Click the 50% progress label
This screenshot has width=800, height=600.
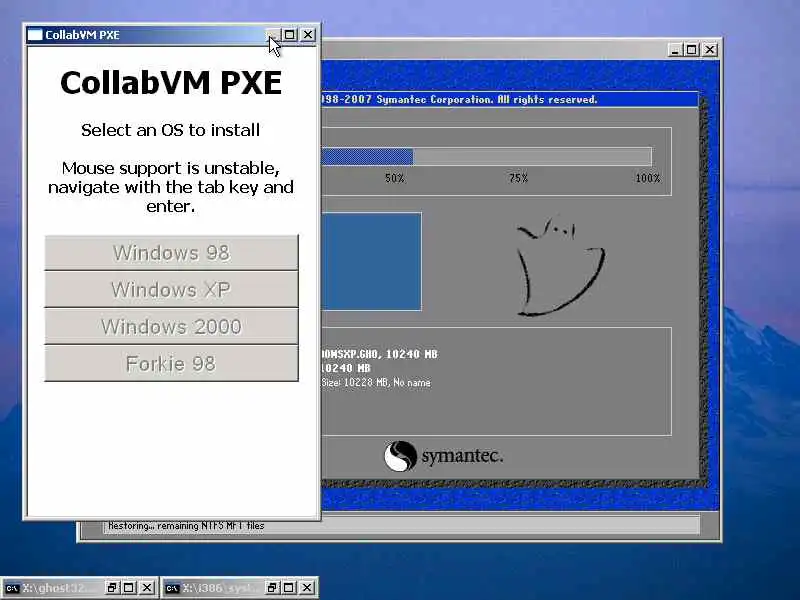pos(394,178)
